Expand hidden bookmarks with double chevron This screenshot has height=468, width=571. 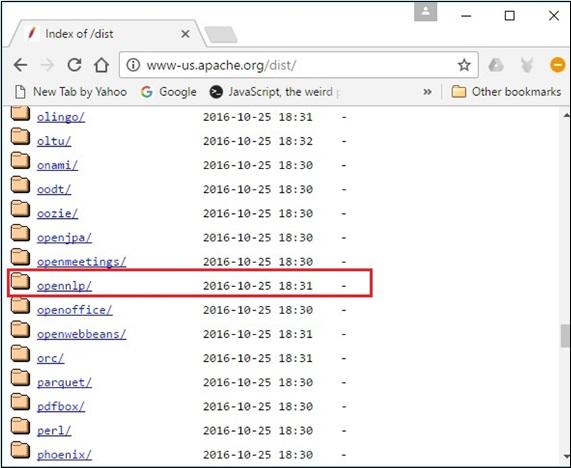coord(427,92)
